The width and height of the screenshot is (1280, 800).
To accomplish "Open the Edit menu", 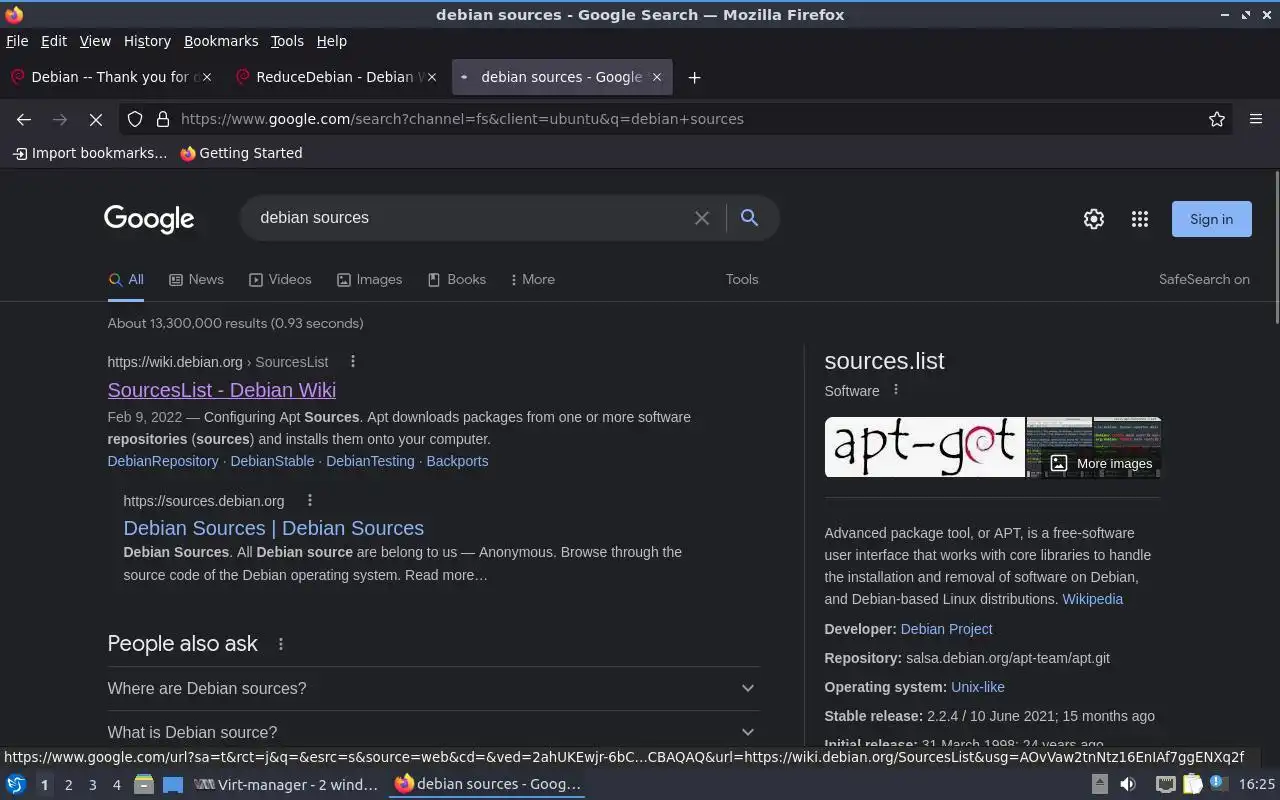I will pyautogui.click(x=54, y=41).
